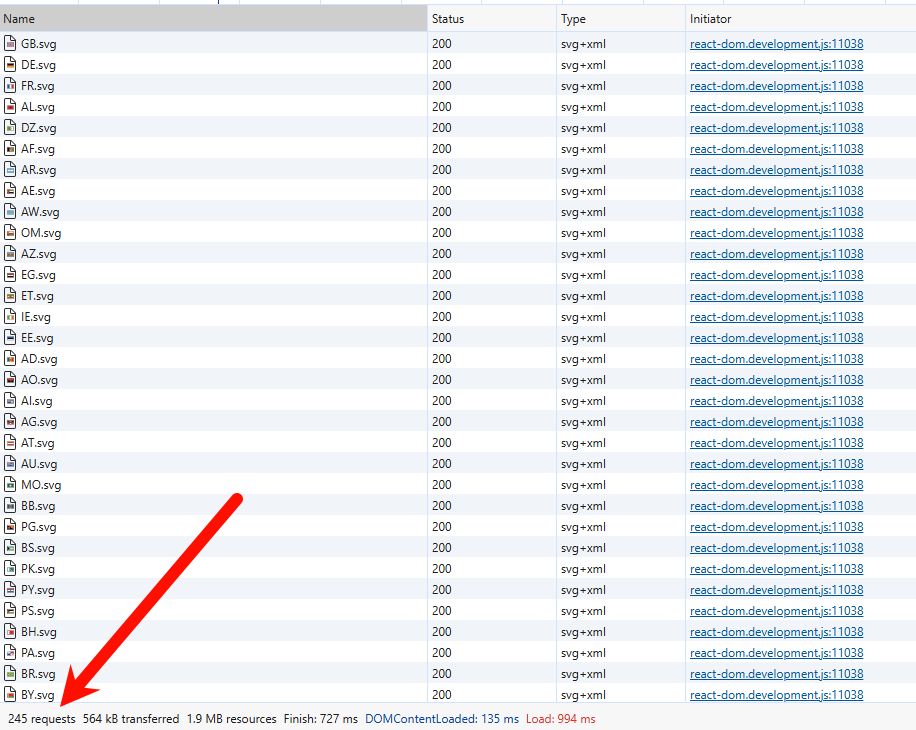The width and height of the screenshot is (916, 730).
Task: Sort requests by the Type column header
Action: pos(621,19)
